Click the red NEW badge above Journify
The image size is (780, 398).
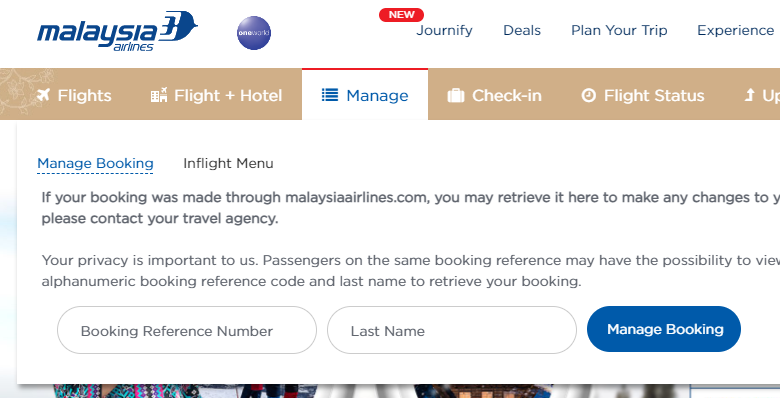[x=401, y=15]
